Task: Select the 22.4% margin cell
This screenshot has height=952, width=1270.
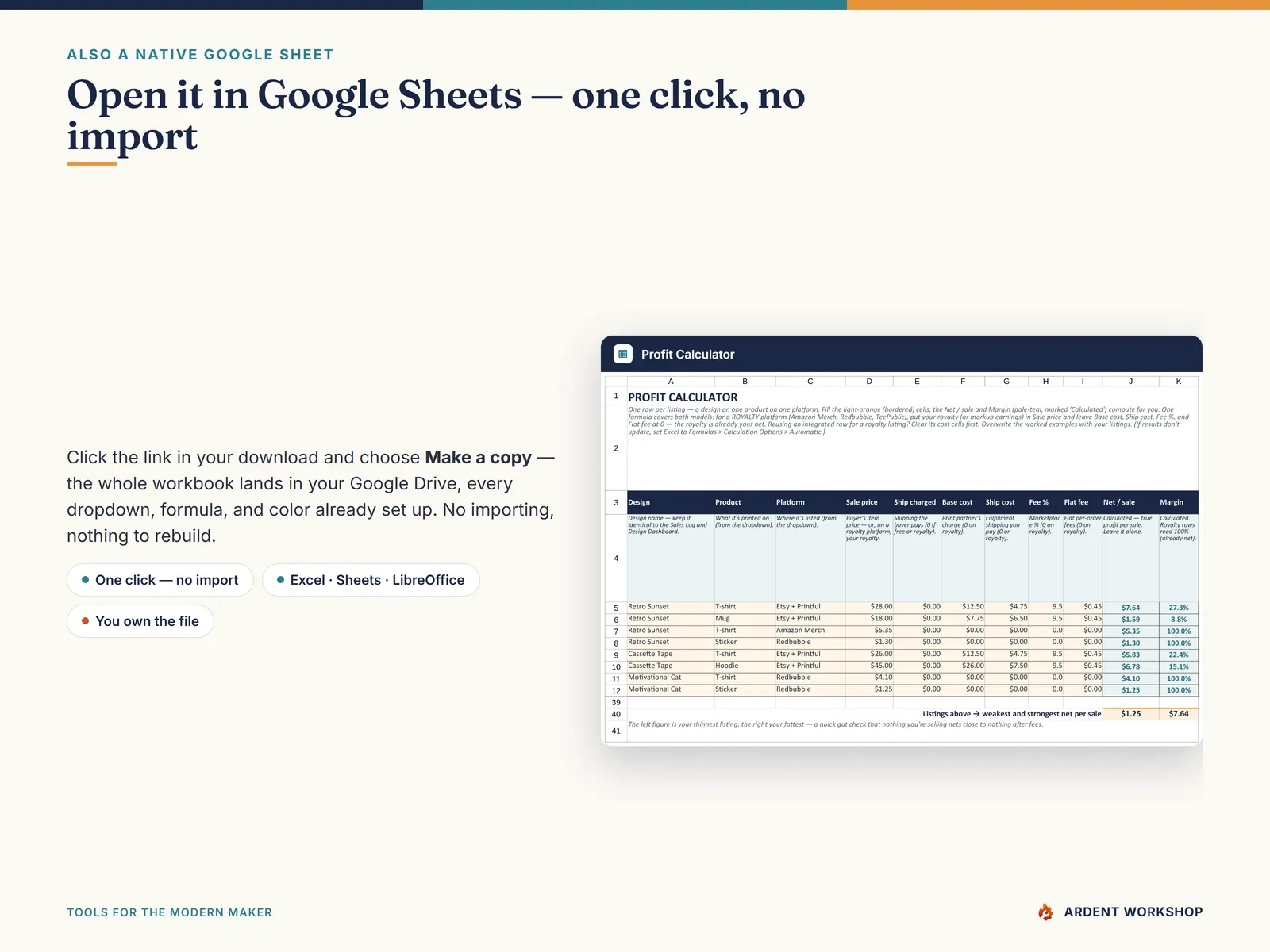Action: click(x=1179, y=655)
